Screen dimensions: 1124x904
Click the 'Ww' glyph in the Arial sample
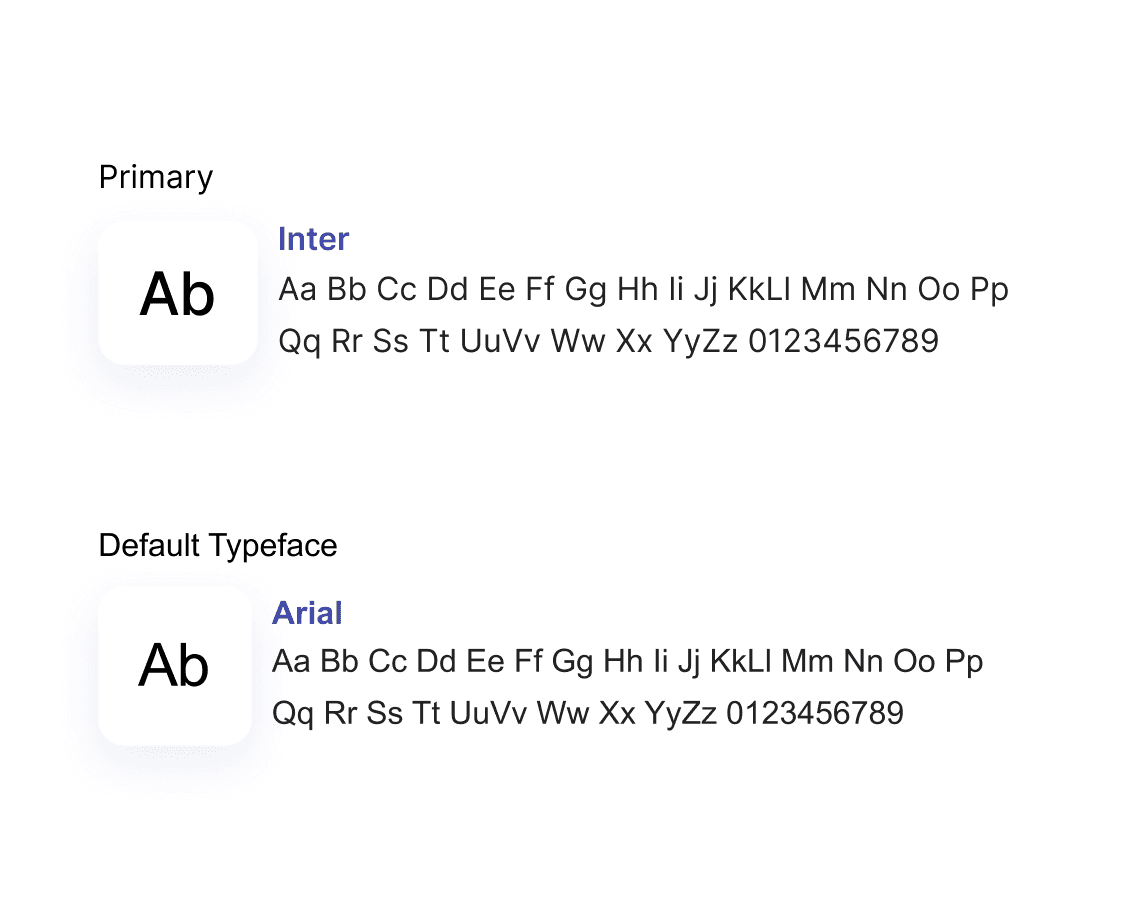point(563,713)
